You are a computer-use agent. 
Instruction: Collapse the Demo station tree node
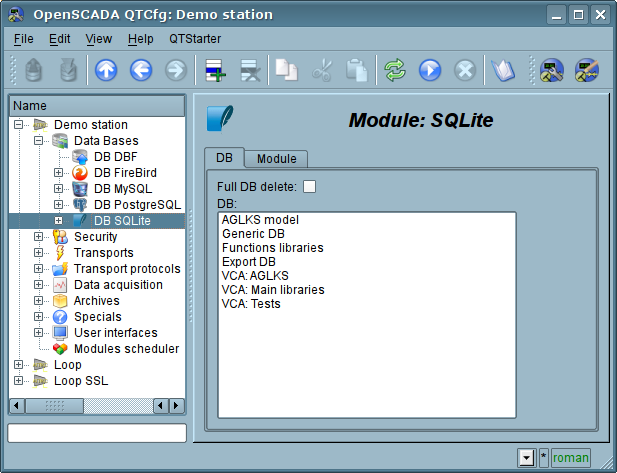tap(18, 125)
